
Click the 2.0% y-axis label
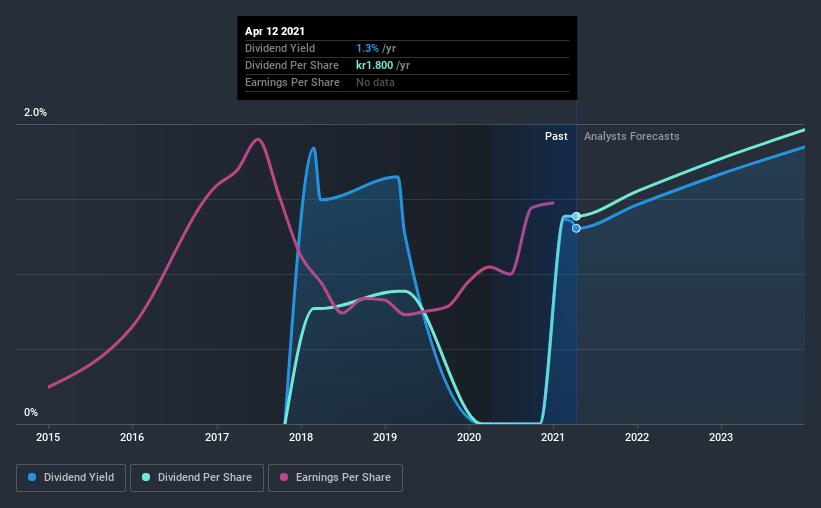35,113
